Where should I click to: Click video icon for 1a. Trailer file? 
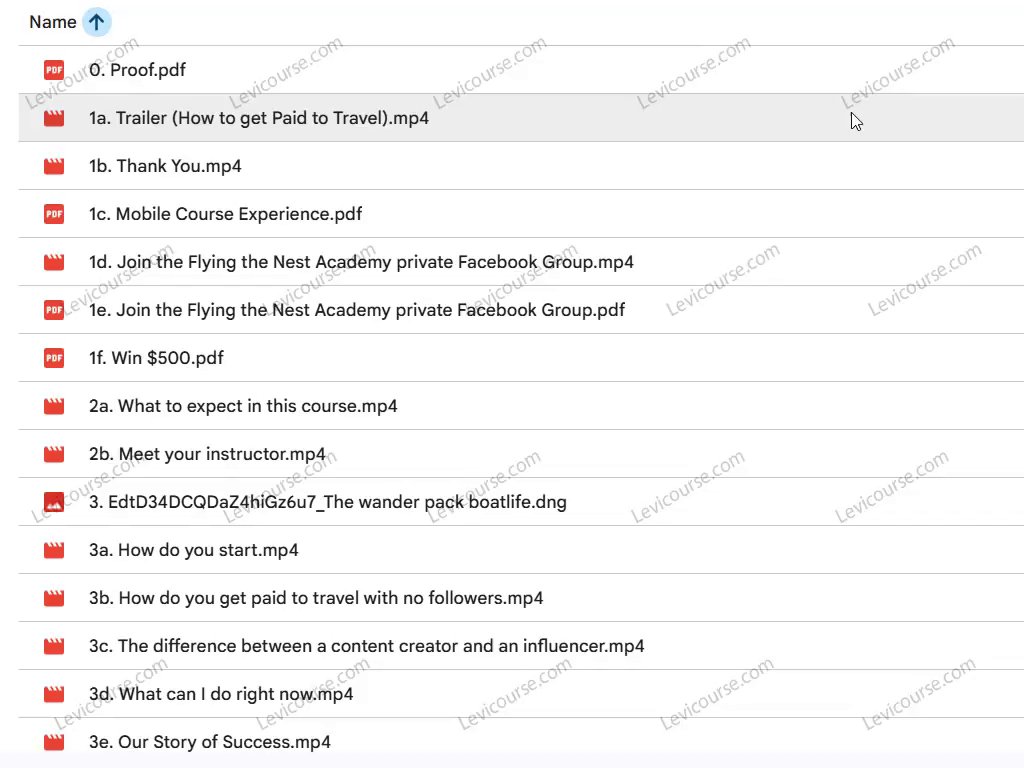[54, 118]
